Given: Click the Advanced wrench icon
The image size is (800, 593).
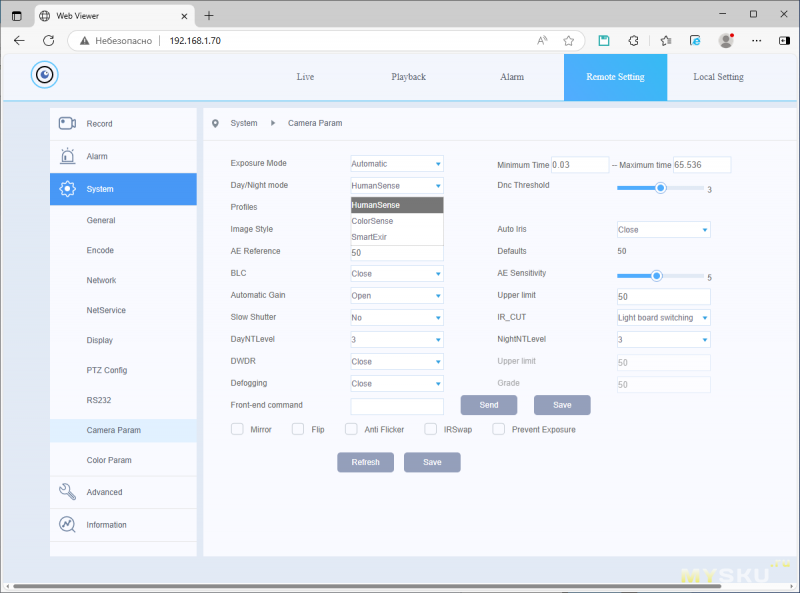Looking at the screenshot, I should coord(67,491).
